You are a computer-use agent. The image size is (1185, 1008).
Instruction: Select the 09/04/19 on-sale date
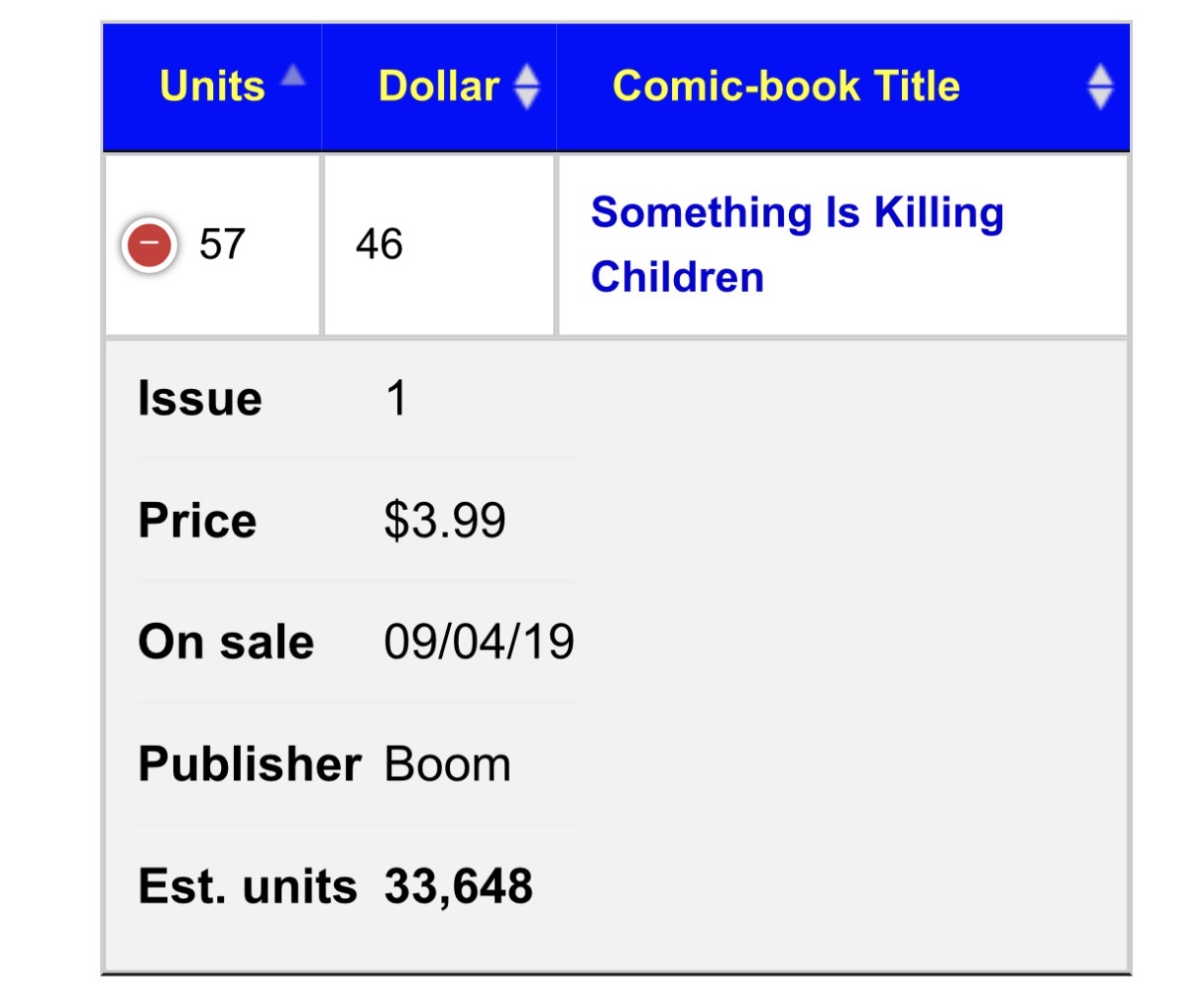pos(479,643)
